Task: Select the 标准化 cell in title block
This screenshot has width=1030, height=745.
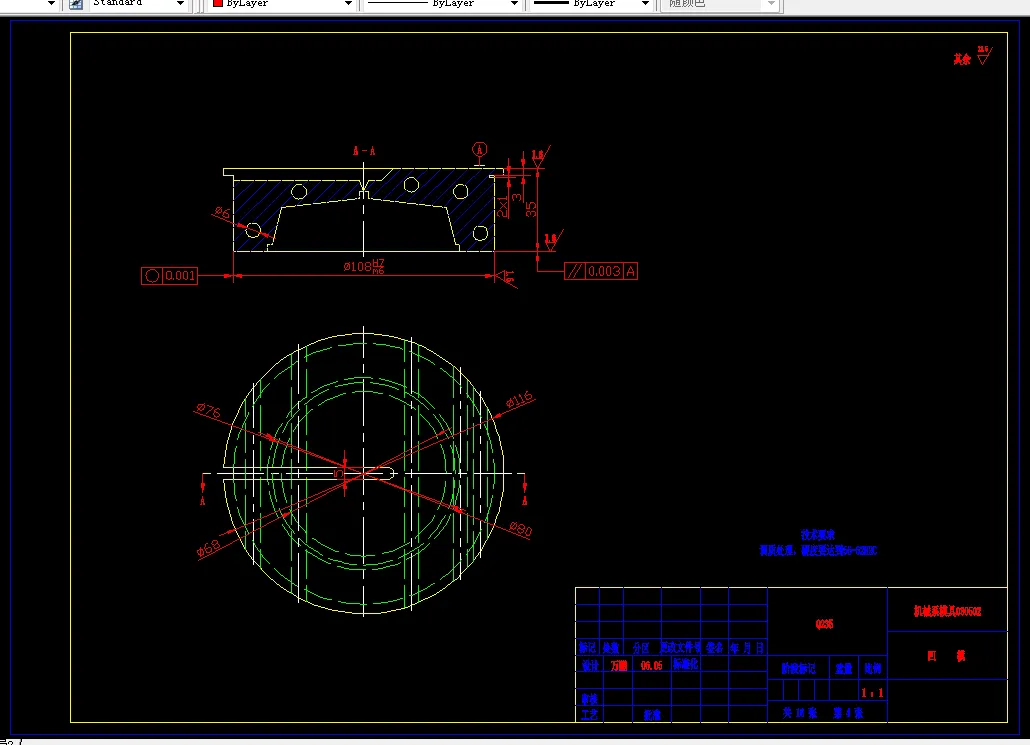Action: pos(686,664)
